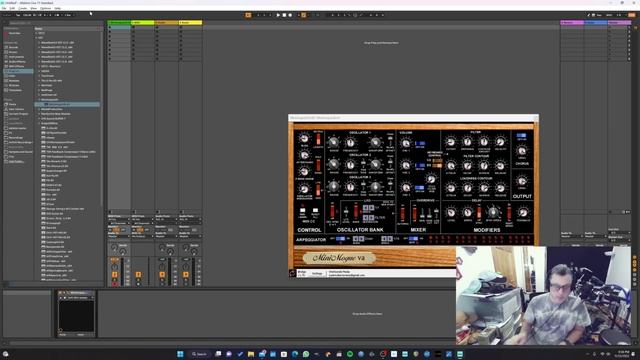Click first track's pan knob in mixer
640x360 pixels.
(115, 267)
